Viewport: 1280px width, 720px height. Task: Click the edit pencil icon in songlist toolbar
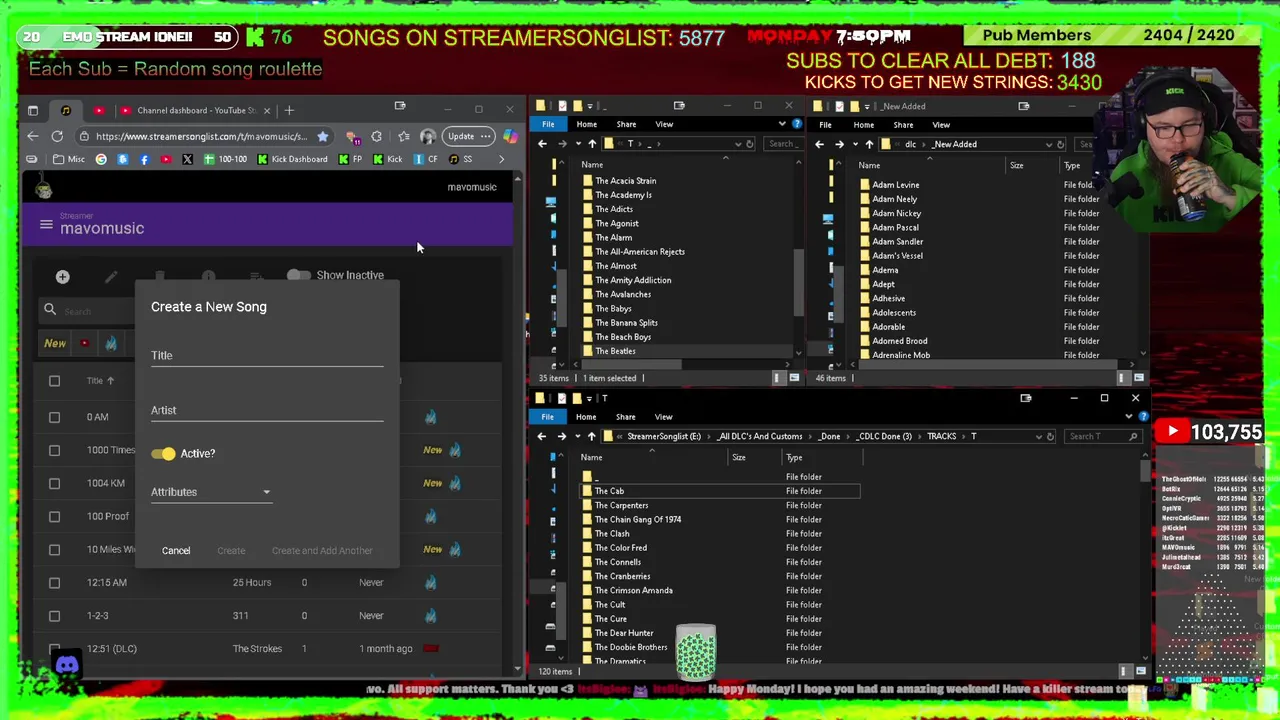click(111, 276)
